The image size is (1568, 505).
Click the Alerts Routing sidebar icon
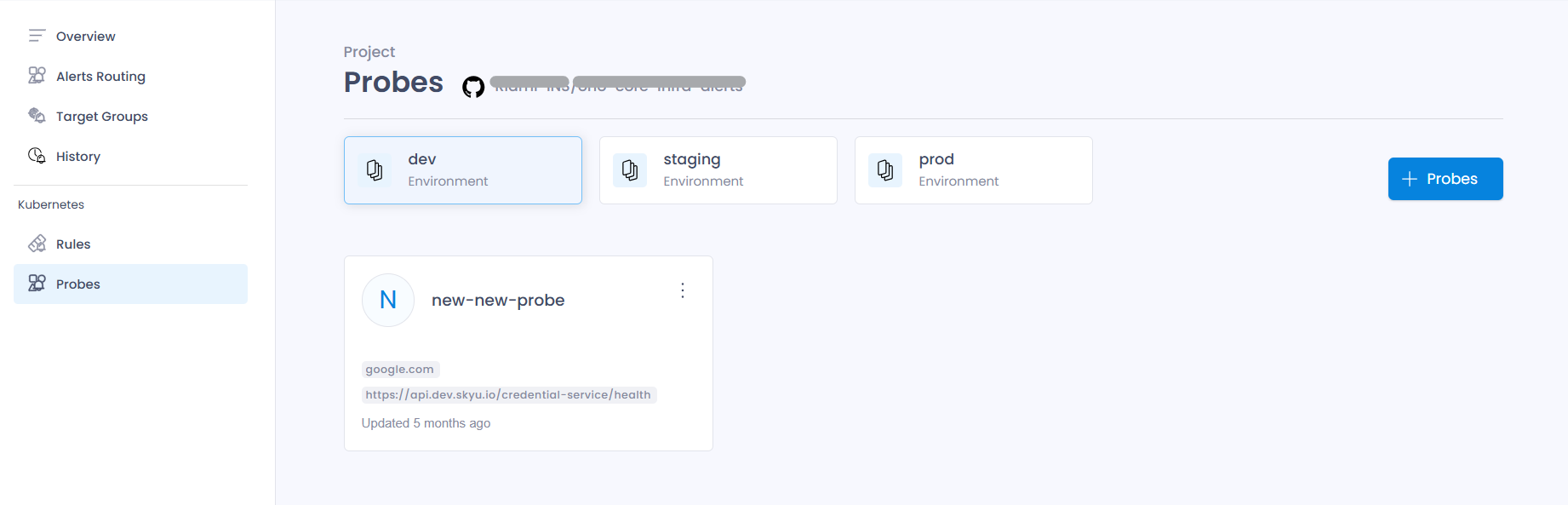[x=37, y=76]
